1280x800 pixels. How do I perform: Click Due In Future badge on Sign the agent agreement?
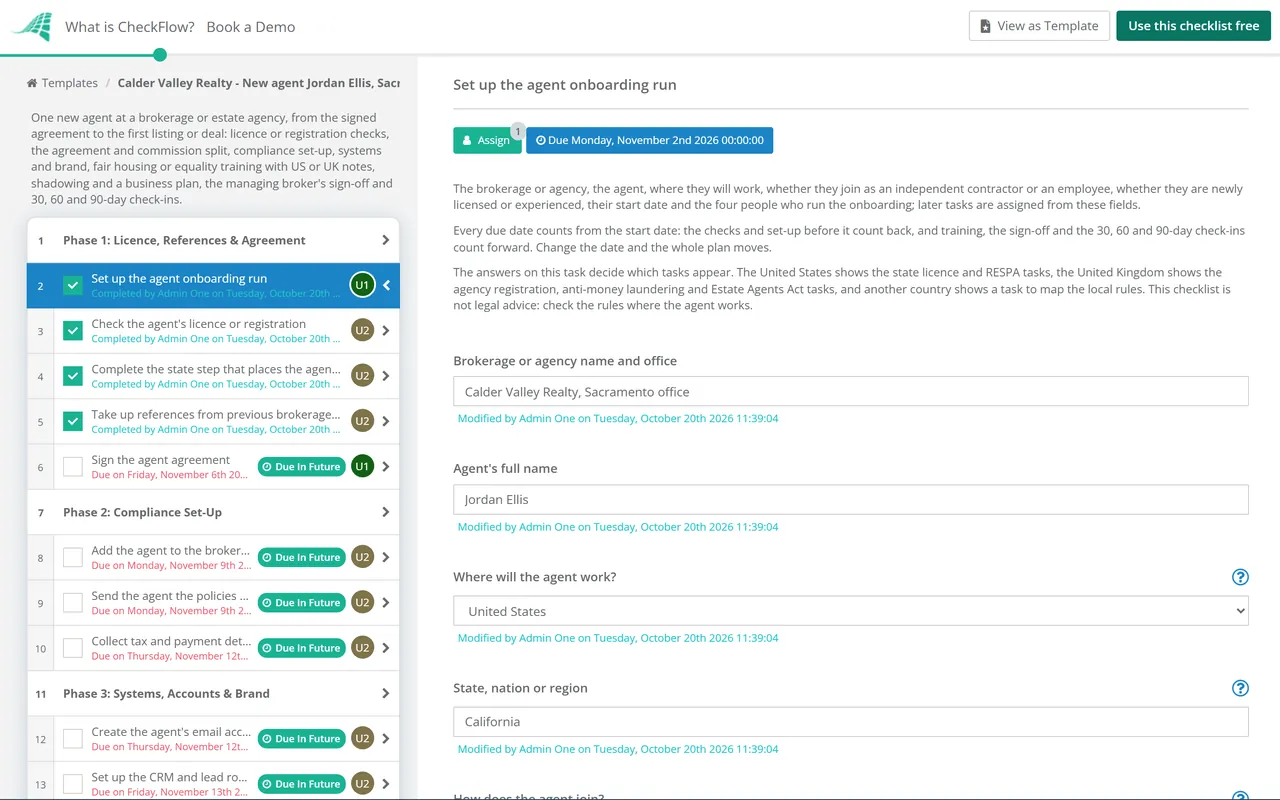pyautogui.click(x=301, y=467)
